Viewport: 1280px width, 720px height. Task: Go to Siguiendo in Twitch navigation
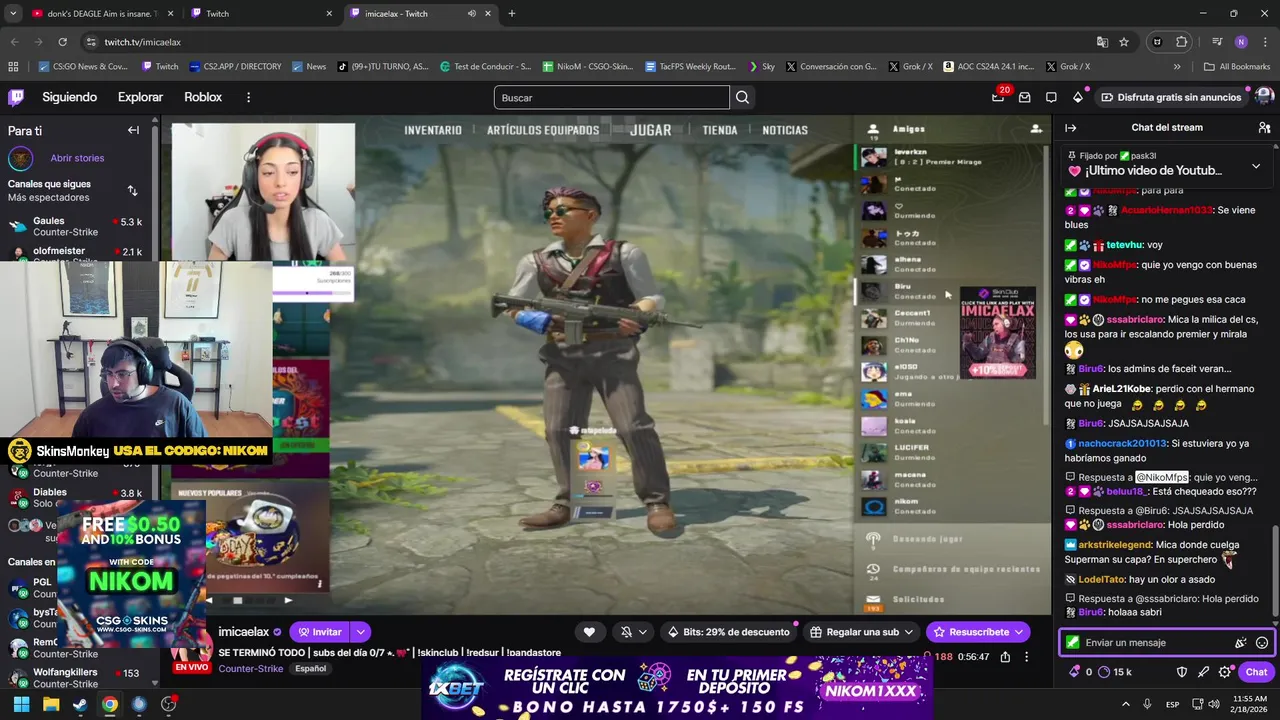pyautogui.click(x=69, y=97)
